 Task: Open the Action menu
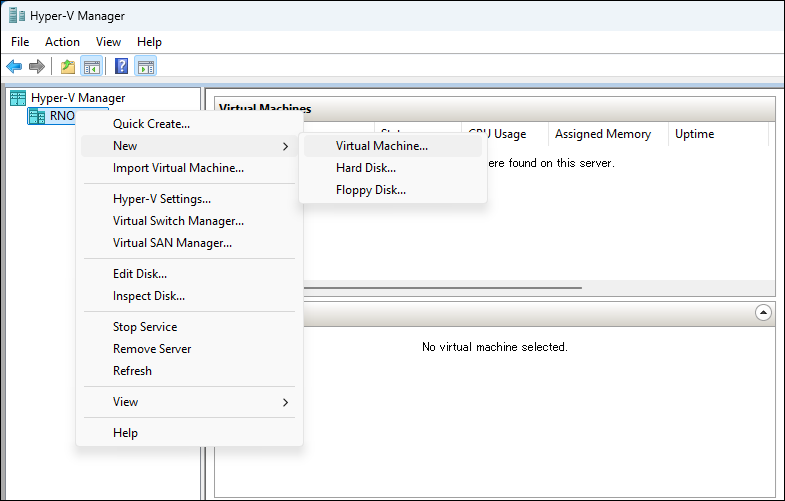coord(62,42)
